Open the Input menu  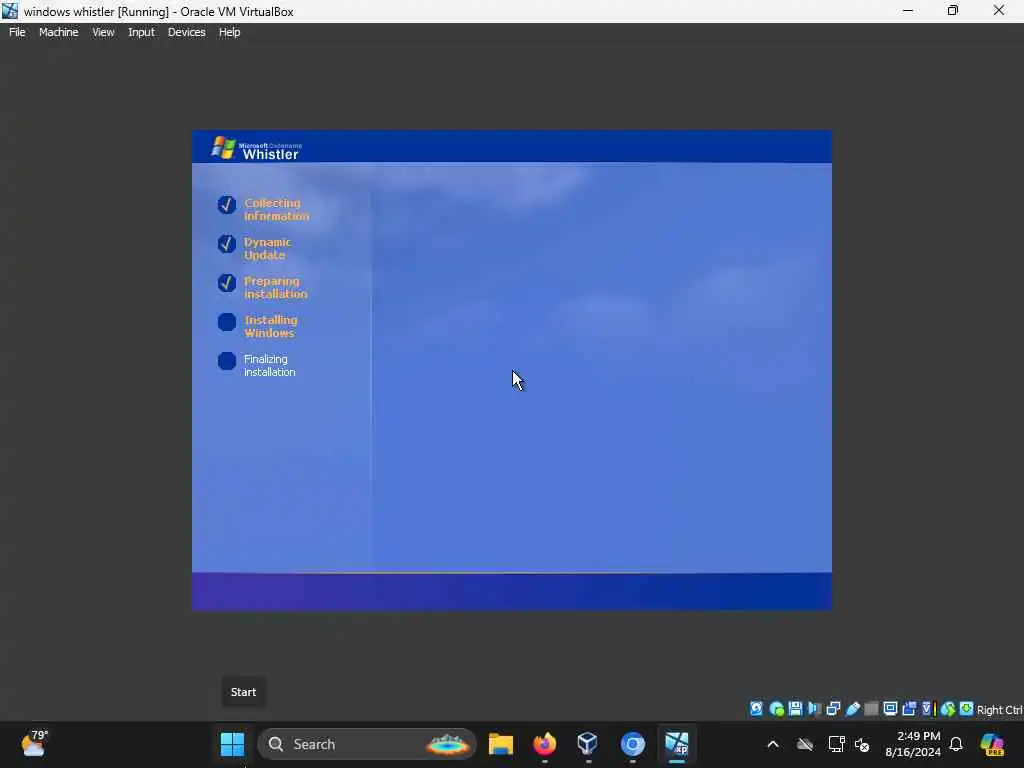(141, 32)
